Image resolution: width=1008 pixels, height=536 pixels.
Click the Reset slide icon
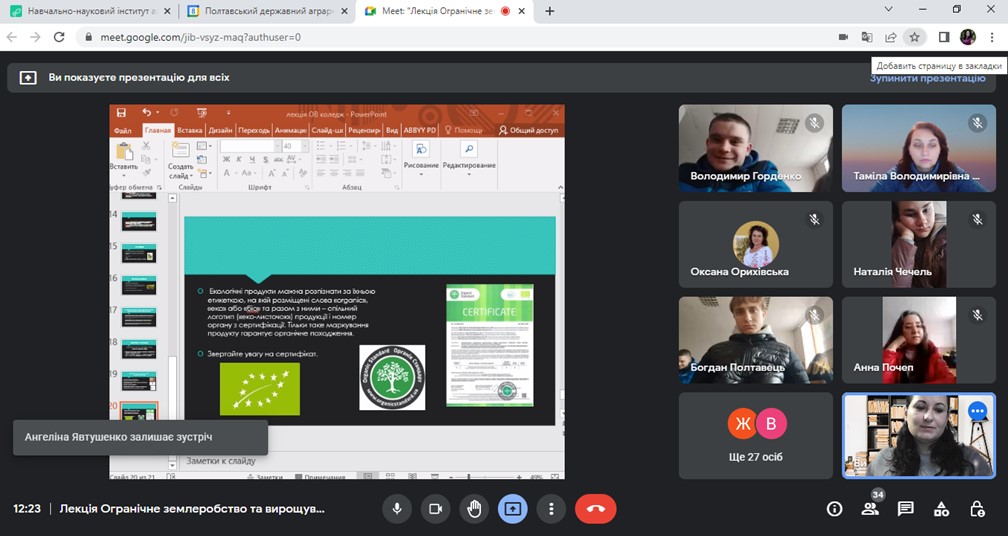202,159
